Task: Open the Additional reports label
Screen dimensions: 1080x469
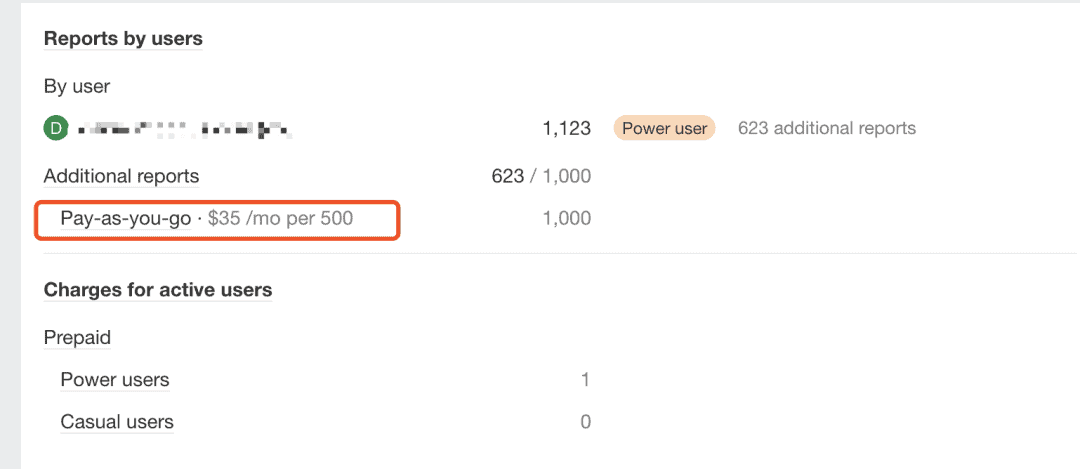Action: (121, 176)
